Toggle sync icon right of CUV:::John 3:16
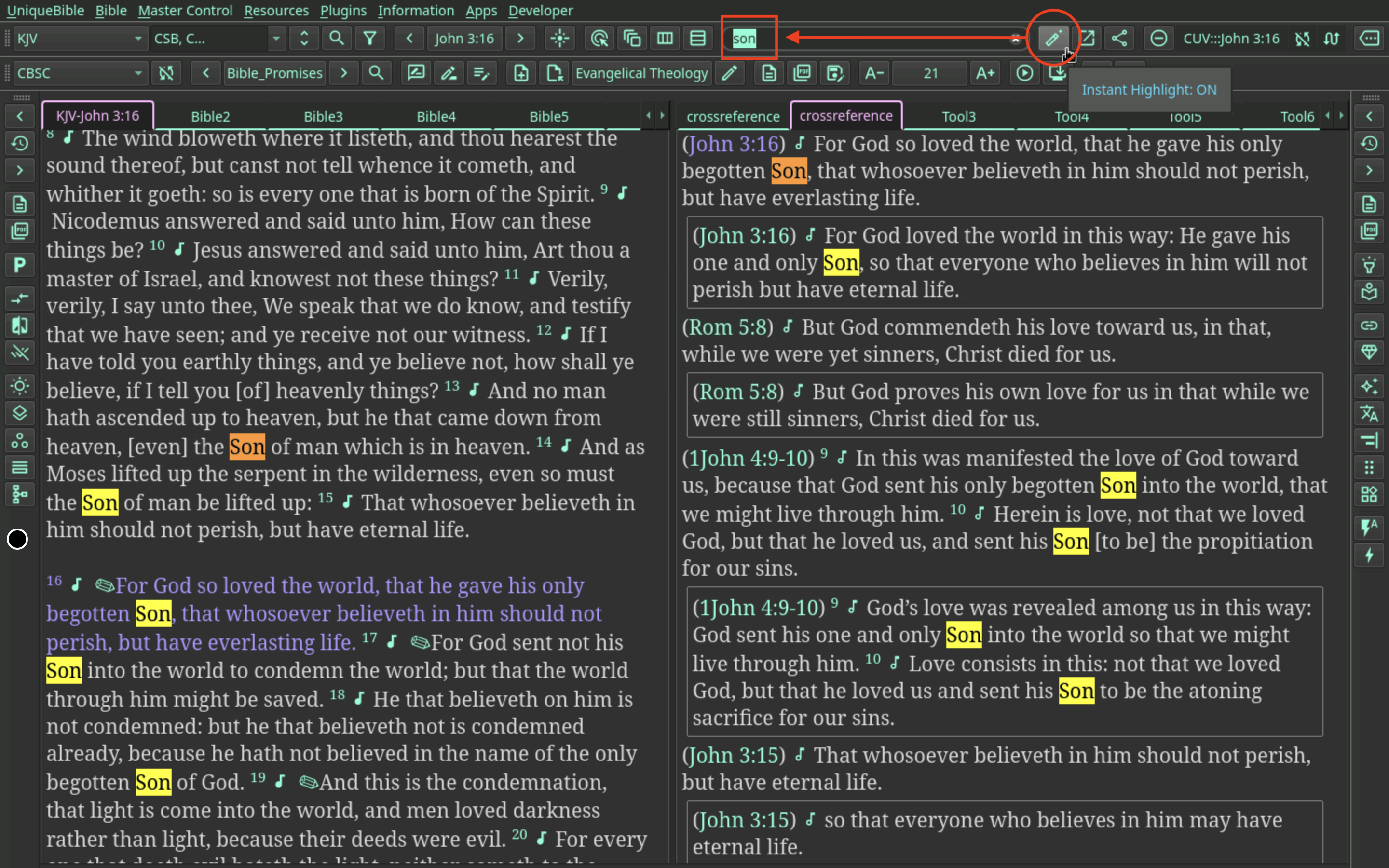 [x=1302, y=39]
